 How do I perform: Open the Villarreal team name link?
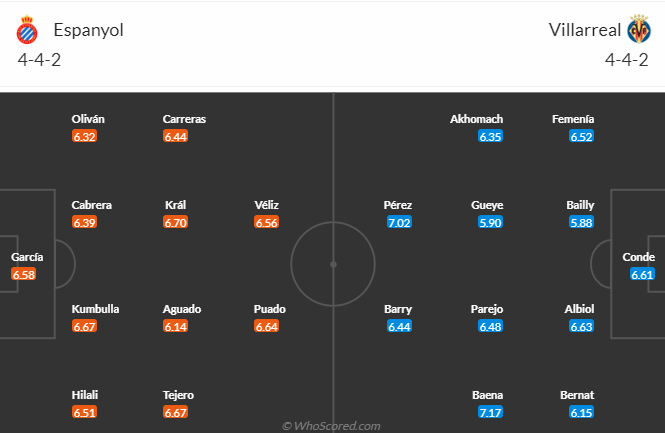[x=585, y=30]
